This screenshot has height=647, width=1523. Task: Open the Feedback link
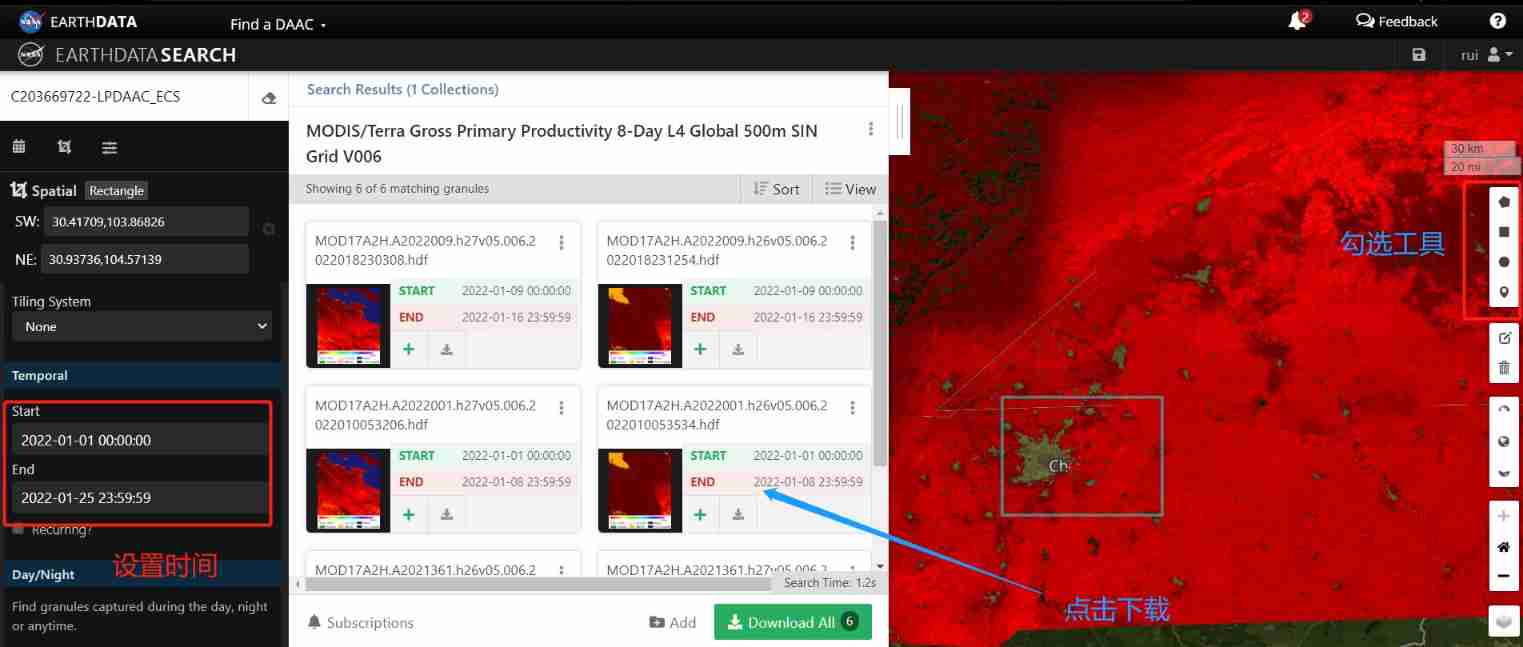[x=1396, y=21]
